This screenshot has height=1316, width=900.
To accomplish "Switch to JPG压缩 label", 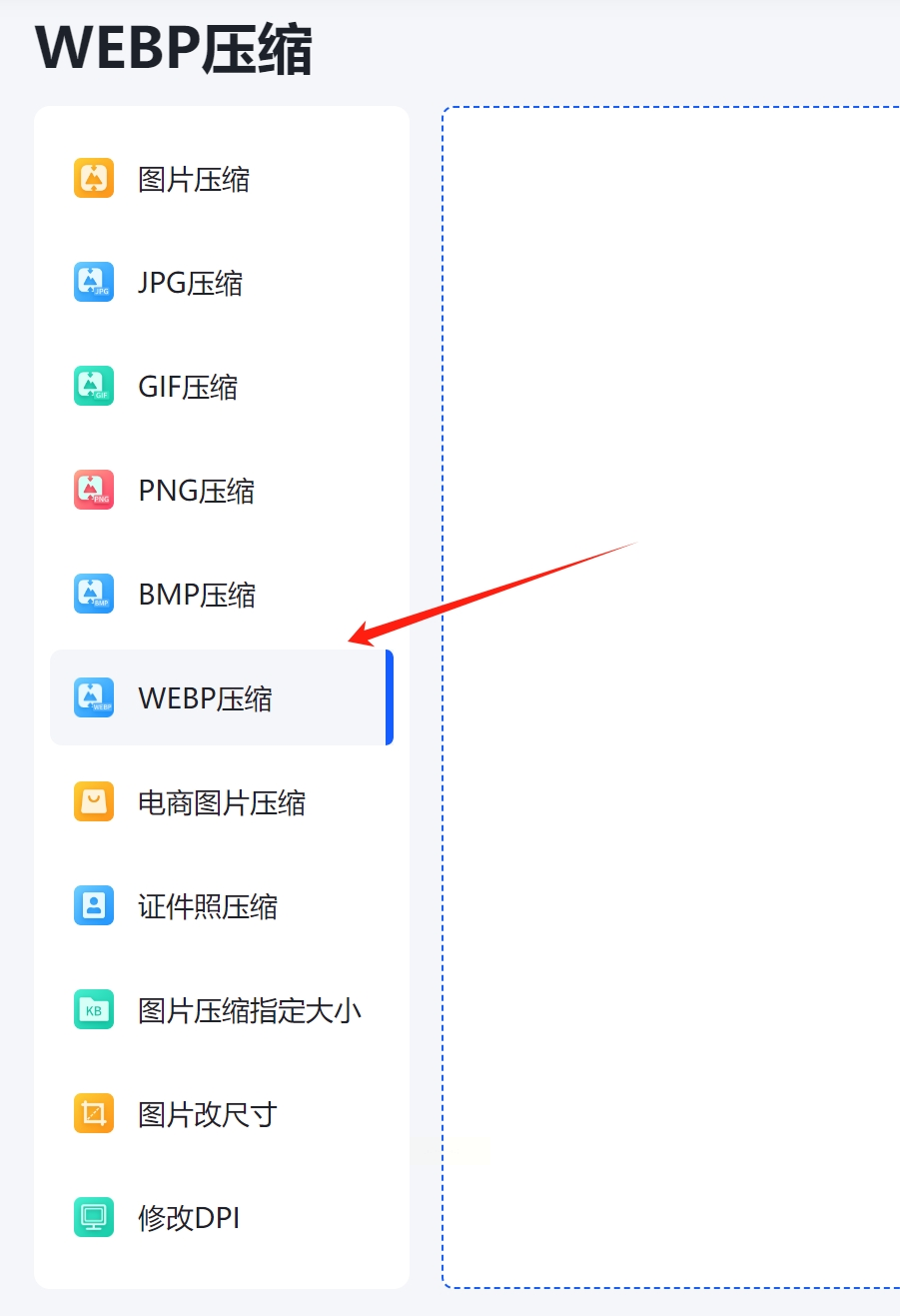I will 190,283.
